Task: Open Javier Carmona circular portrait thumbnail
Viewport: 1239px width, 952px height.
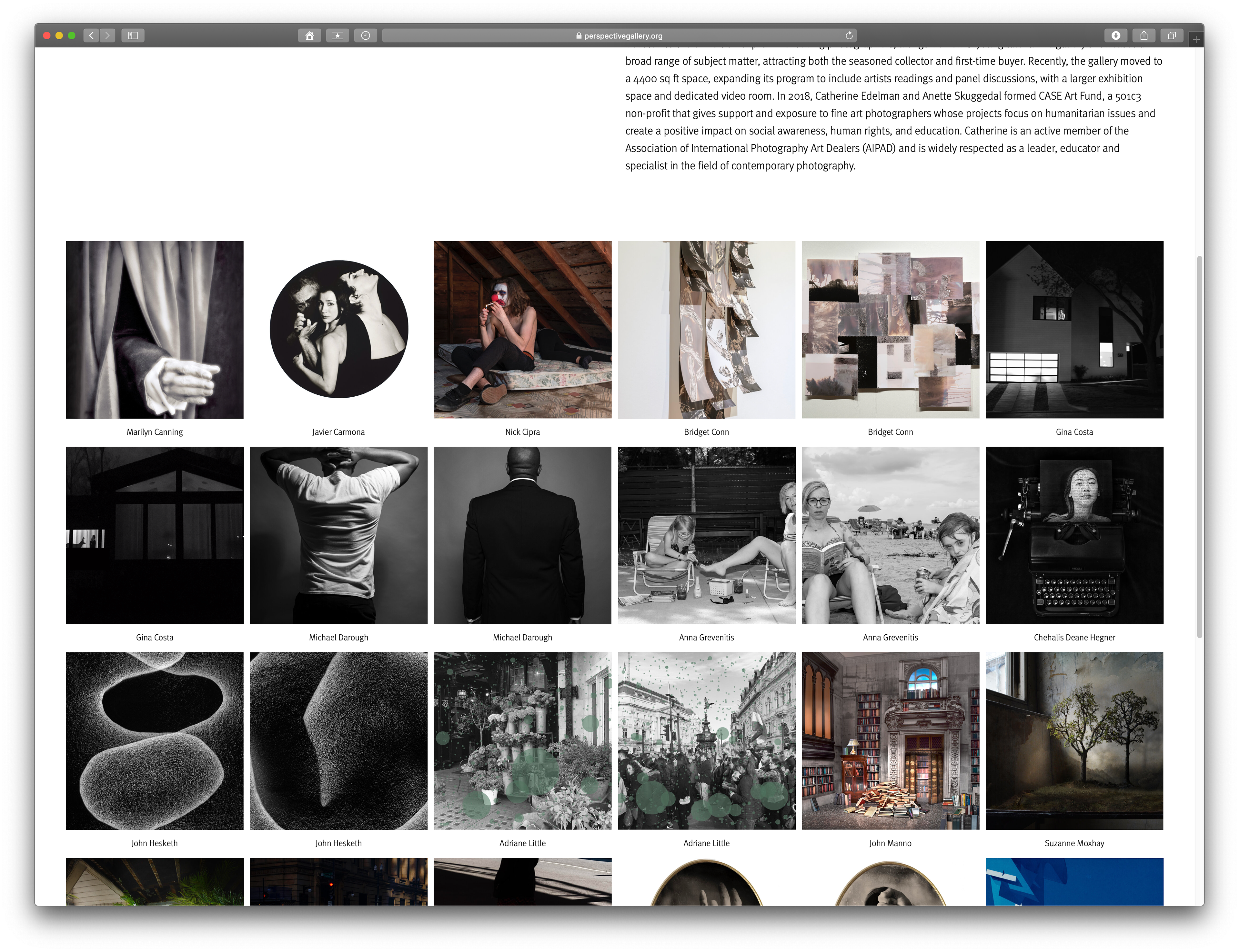Action: 338,330
